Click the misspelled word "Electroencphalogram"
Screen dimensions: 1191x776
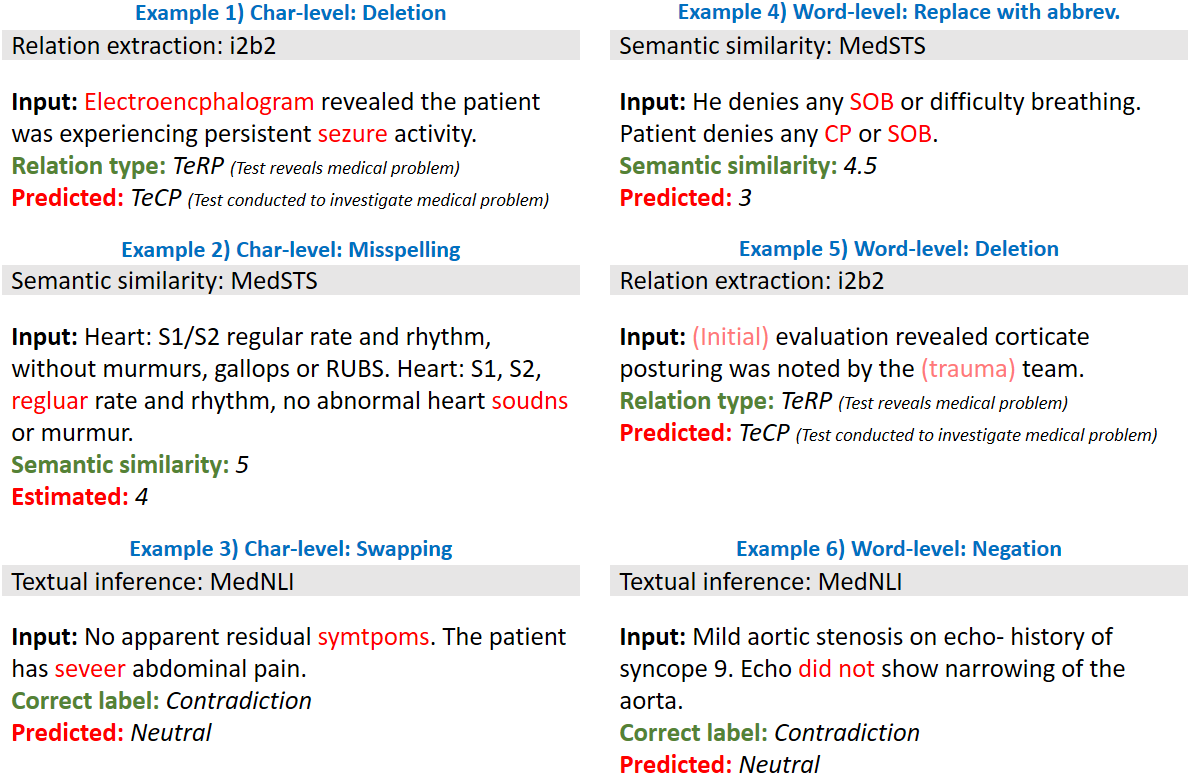click(199, 102)
